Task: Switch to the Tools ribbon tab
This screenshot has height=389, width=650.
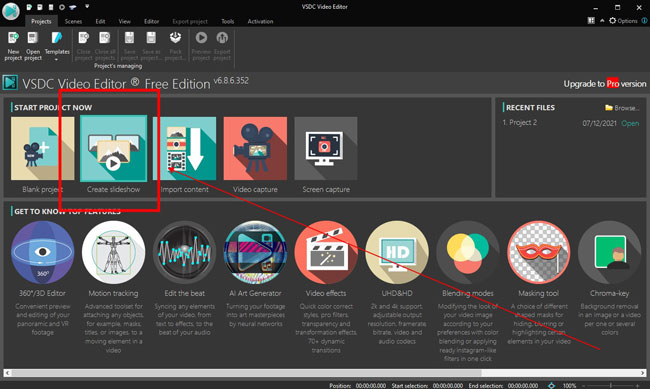Action: 228,21
